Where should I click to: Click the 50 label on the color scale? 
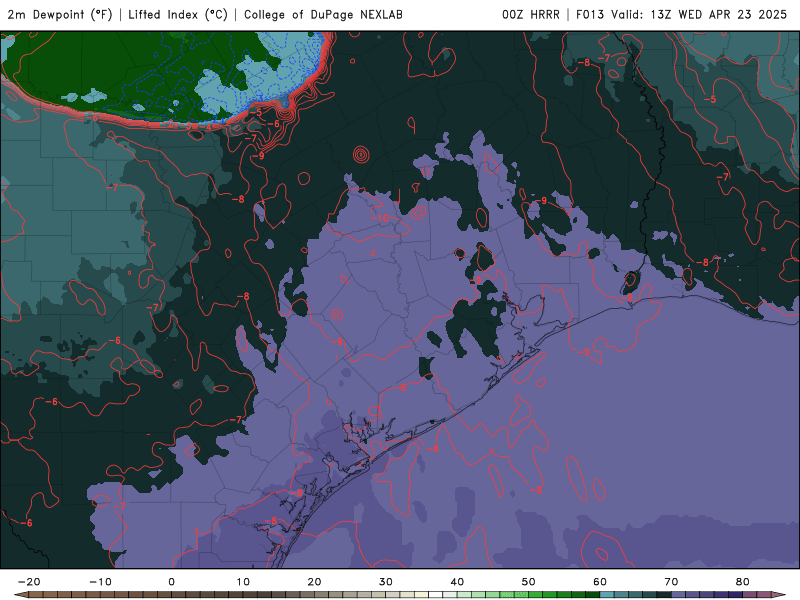coord(529,582)
